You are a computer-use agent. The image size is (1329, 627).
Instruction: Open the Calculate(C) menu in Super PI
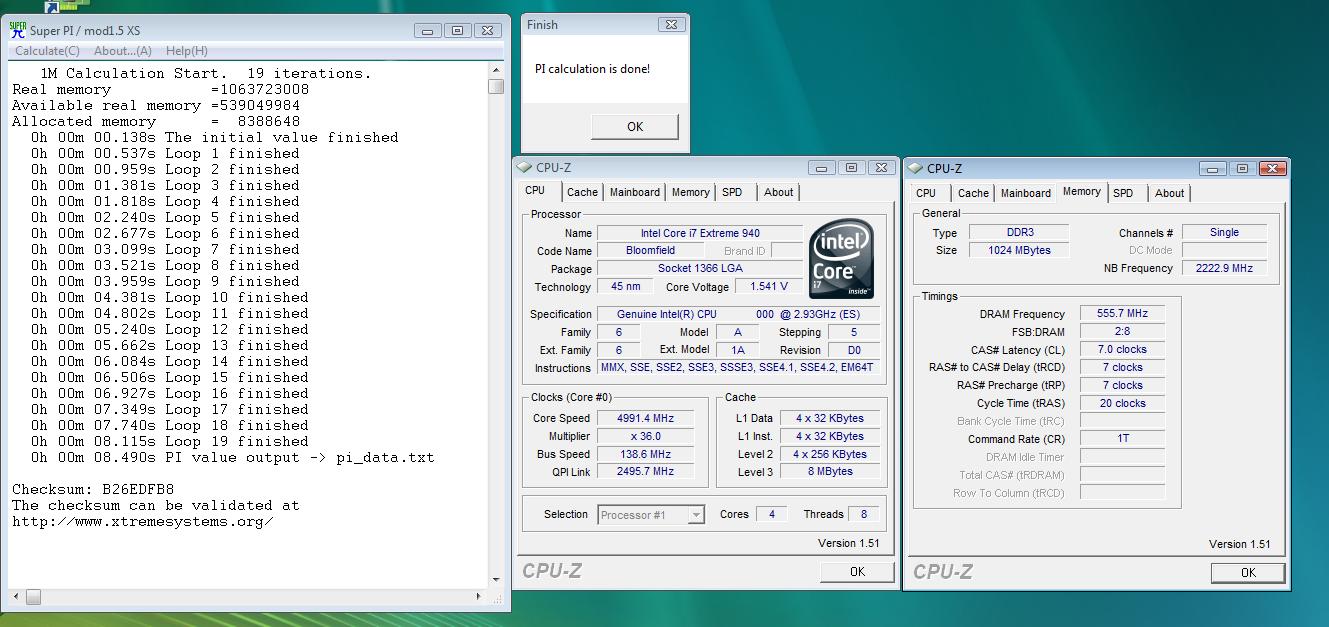[x=47, y=51]
